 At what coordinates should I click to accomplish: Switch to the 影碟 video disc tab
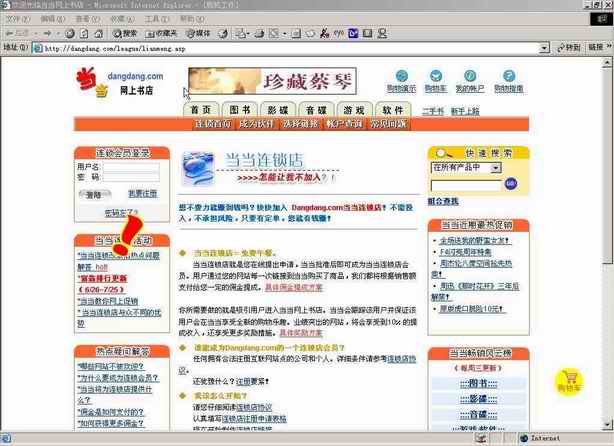coord(278,110)
